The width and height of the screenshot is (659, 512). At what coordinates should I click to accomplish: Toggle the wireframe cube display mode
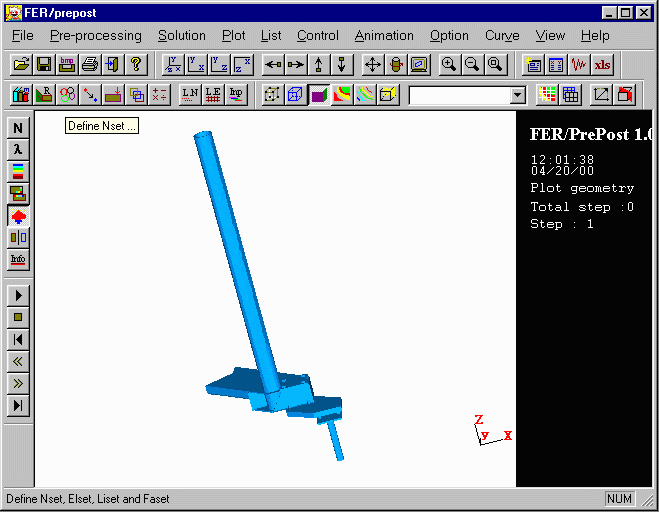[x=295, y=95]
